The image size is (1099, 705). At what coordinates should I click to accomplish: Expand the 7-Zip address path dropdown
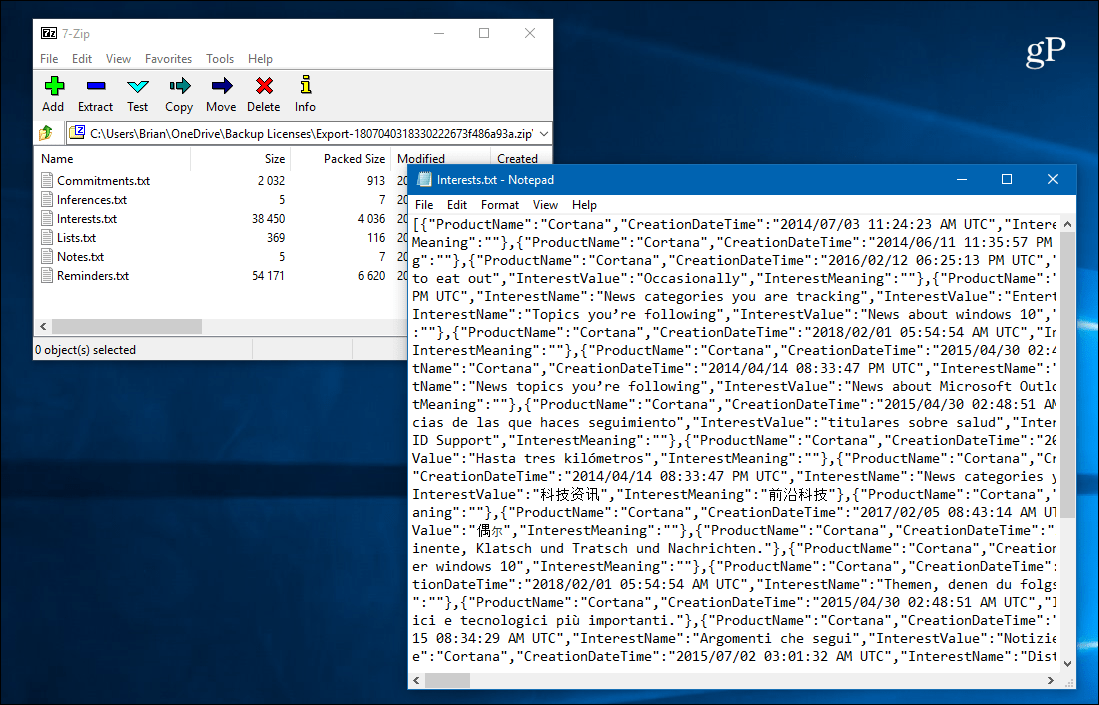[x=544, y=133]
